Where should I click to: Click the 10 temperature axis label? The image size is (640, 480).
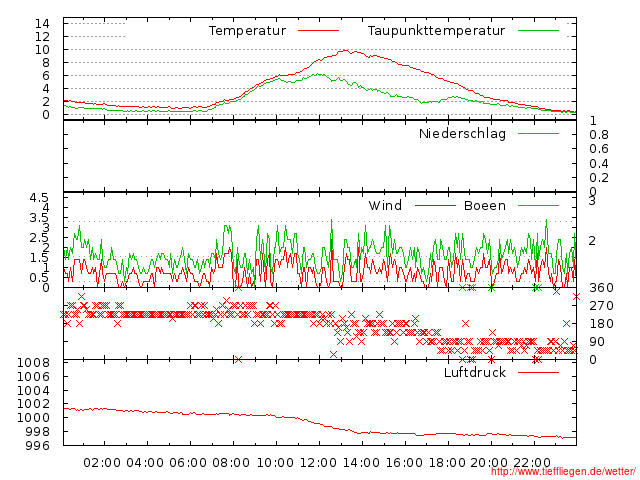42,50
